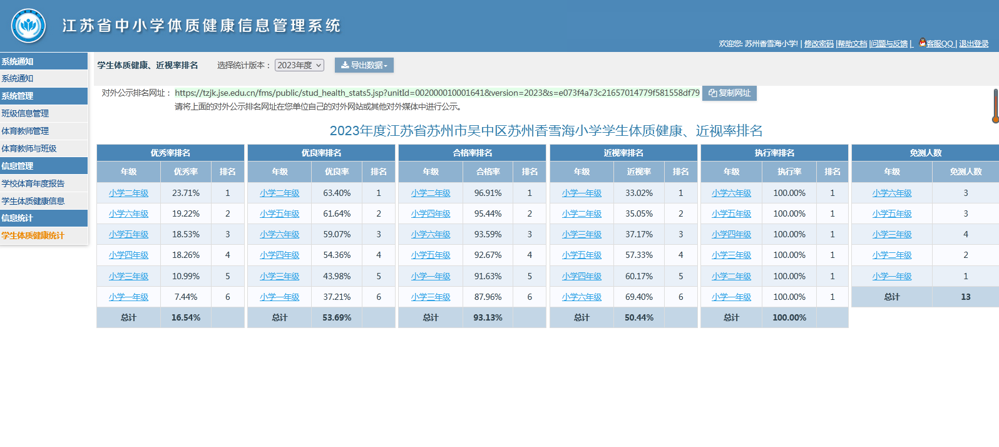Open 小学五年级 in the 优良率排名 table
The height and width of the screenshot is (447, 999).
(x=280, y=214)
